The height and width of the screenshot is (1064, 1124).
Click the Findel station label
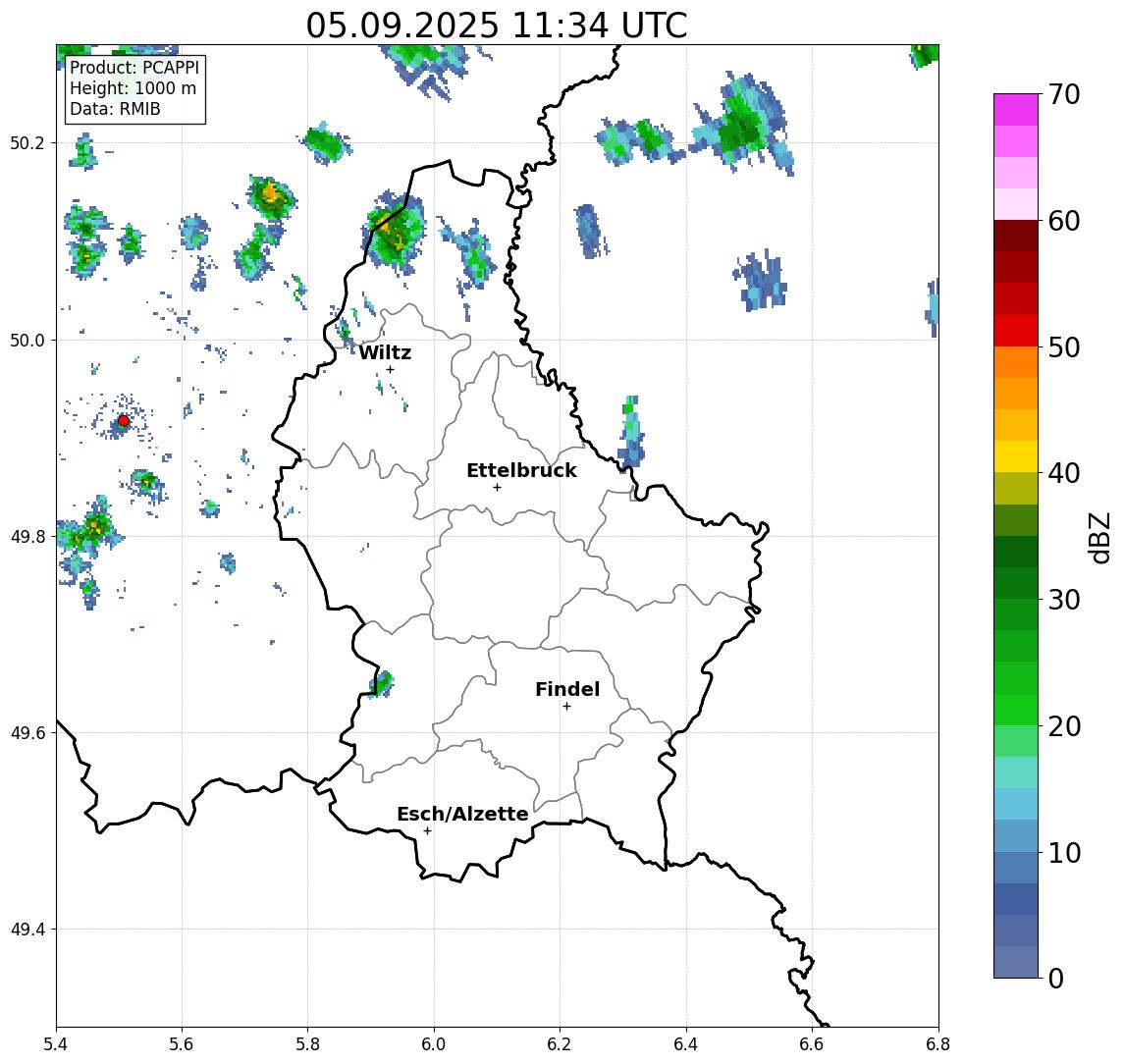click(x=567, y=689)
